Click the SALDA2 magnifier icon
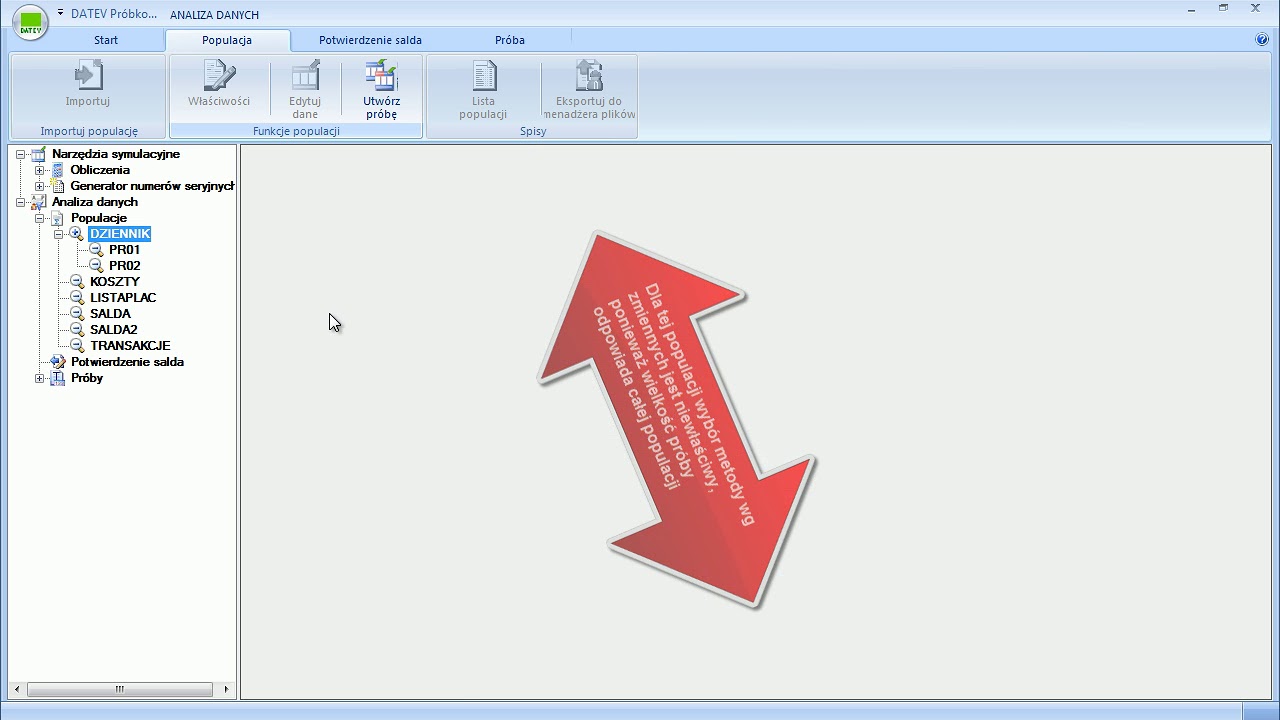This screenshot has height=720, width=1280. (x=77, y=330)
